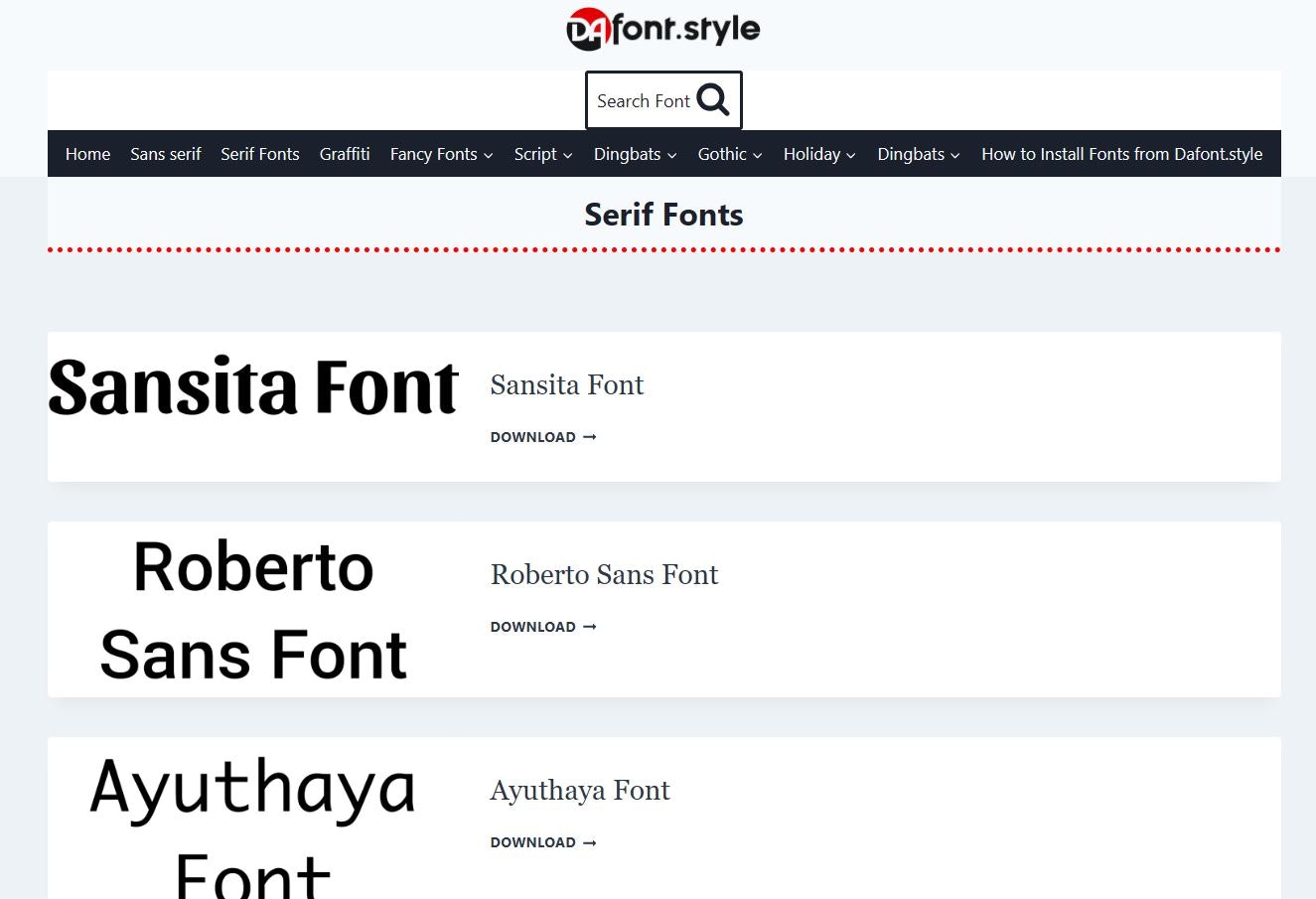Viewport: 1316px width, 899px height.
Task: Click DOWNLOAD under Roberto Sans Font
Action: click(x=533, y=627)
